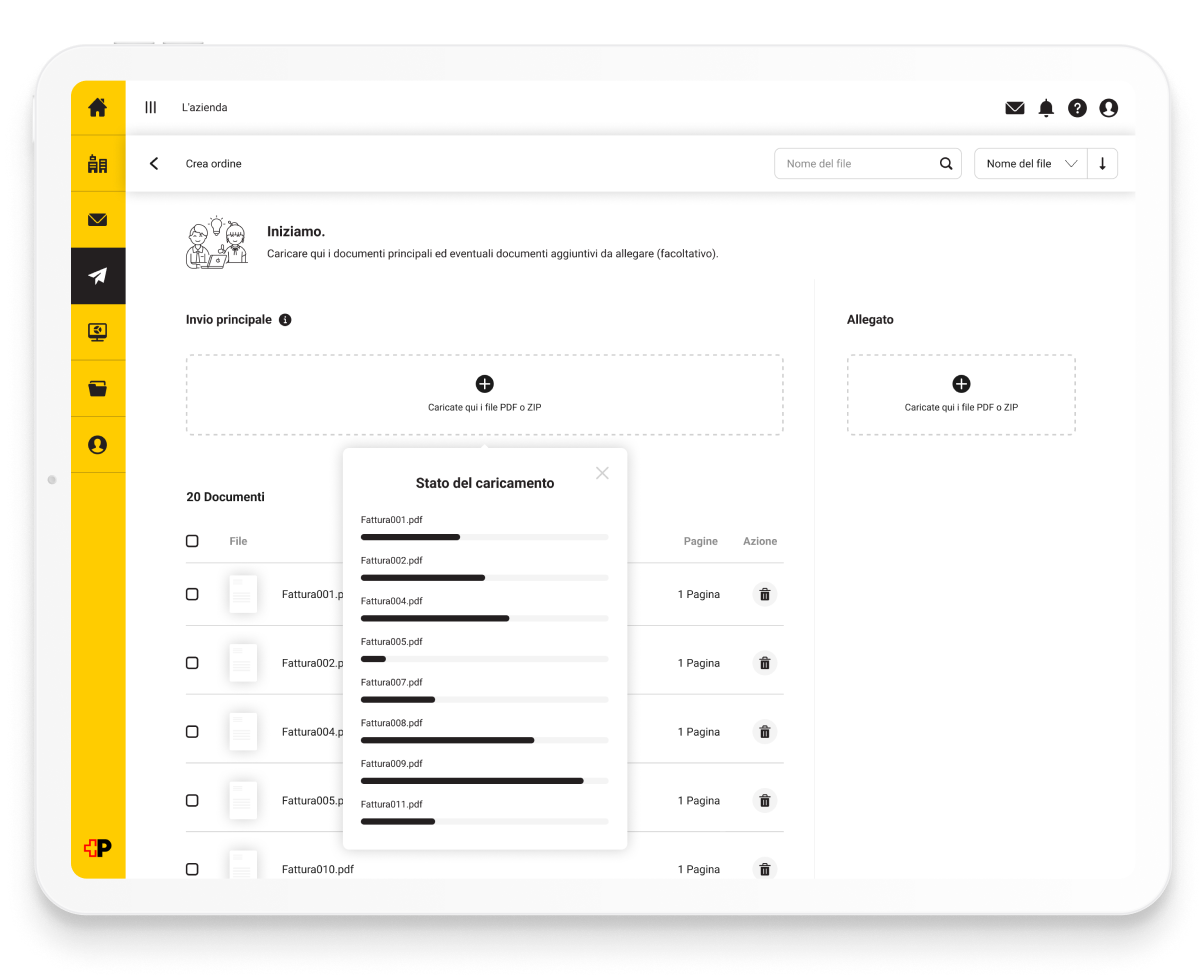Open the archive box icon in sidebar
Screen dimensions: 1204x980
pos(97,389)
